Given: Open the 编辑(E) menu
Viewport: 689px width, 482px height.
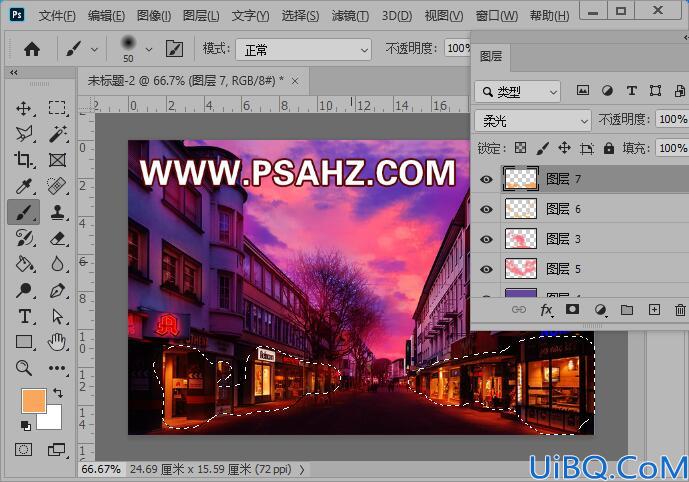Looking at the screenshot, I should [106, 16].
